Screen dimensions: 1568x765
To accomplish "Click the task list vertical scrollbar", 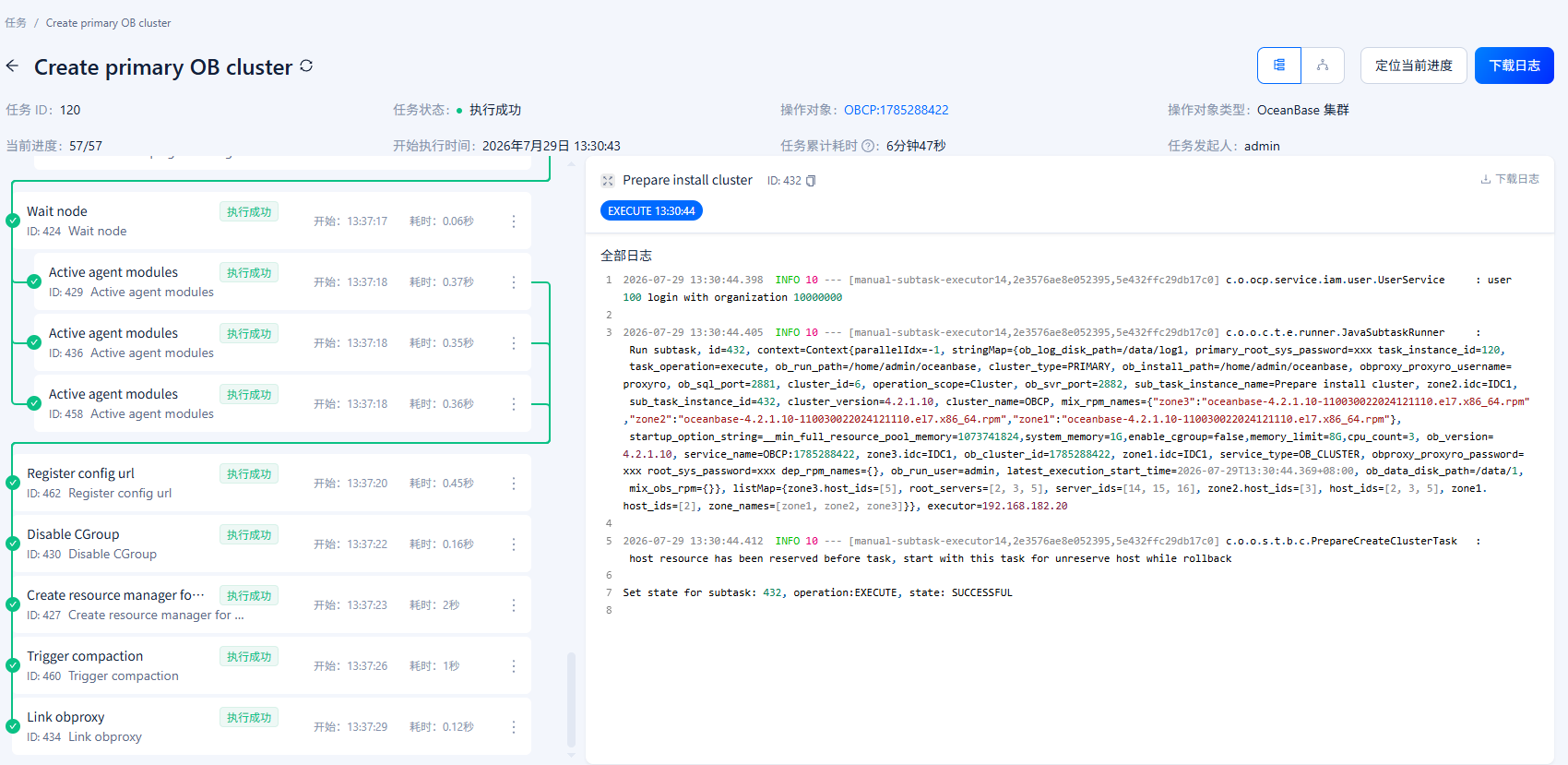I will point(571,699).
